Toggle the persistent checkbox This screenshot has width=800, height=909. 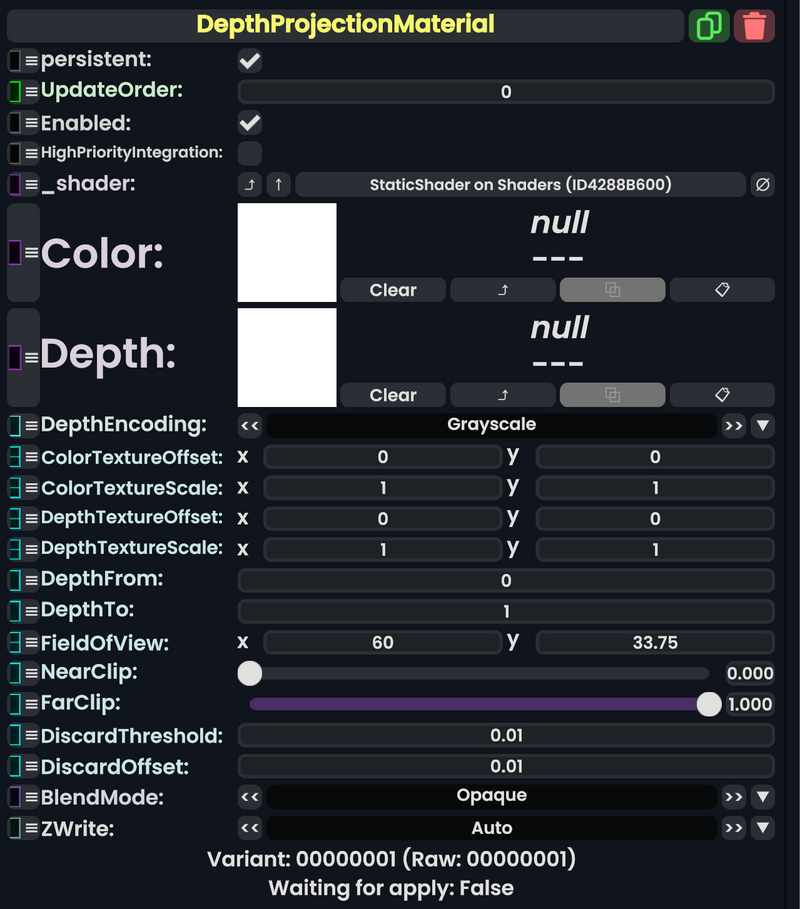(x=249, y=60)
